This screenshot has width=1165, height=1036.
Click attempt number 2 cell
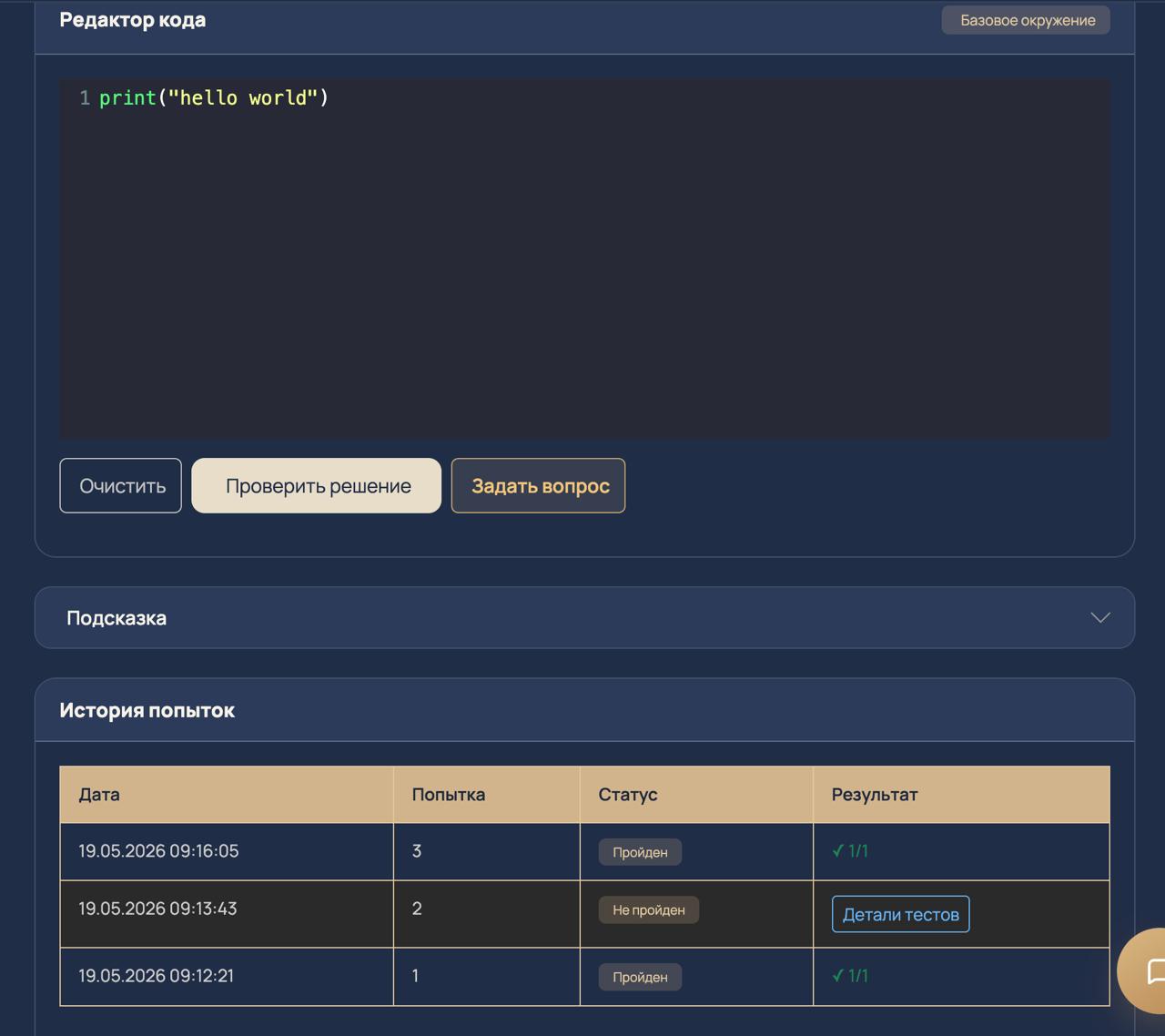(x=487, y=914)
